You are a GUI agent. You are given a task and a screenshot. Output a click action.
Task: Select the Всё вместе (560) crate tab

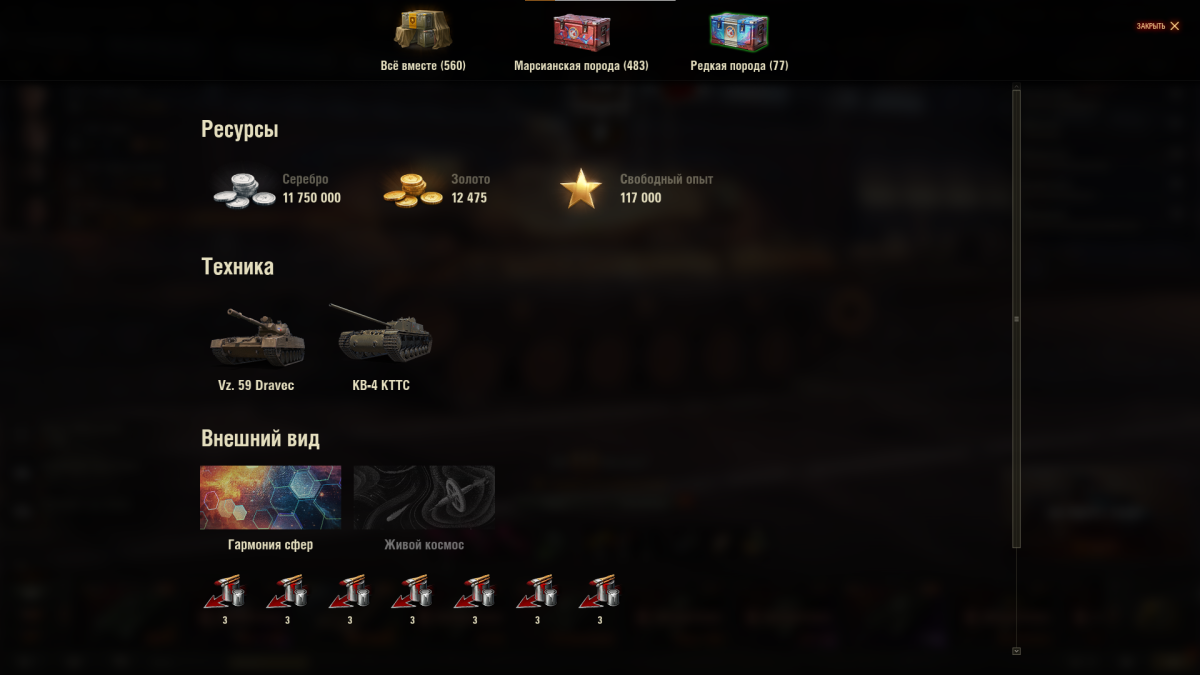pos(423,42)
